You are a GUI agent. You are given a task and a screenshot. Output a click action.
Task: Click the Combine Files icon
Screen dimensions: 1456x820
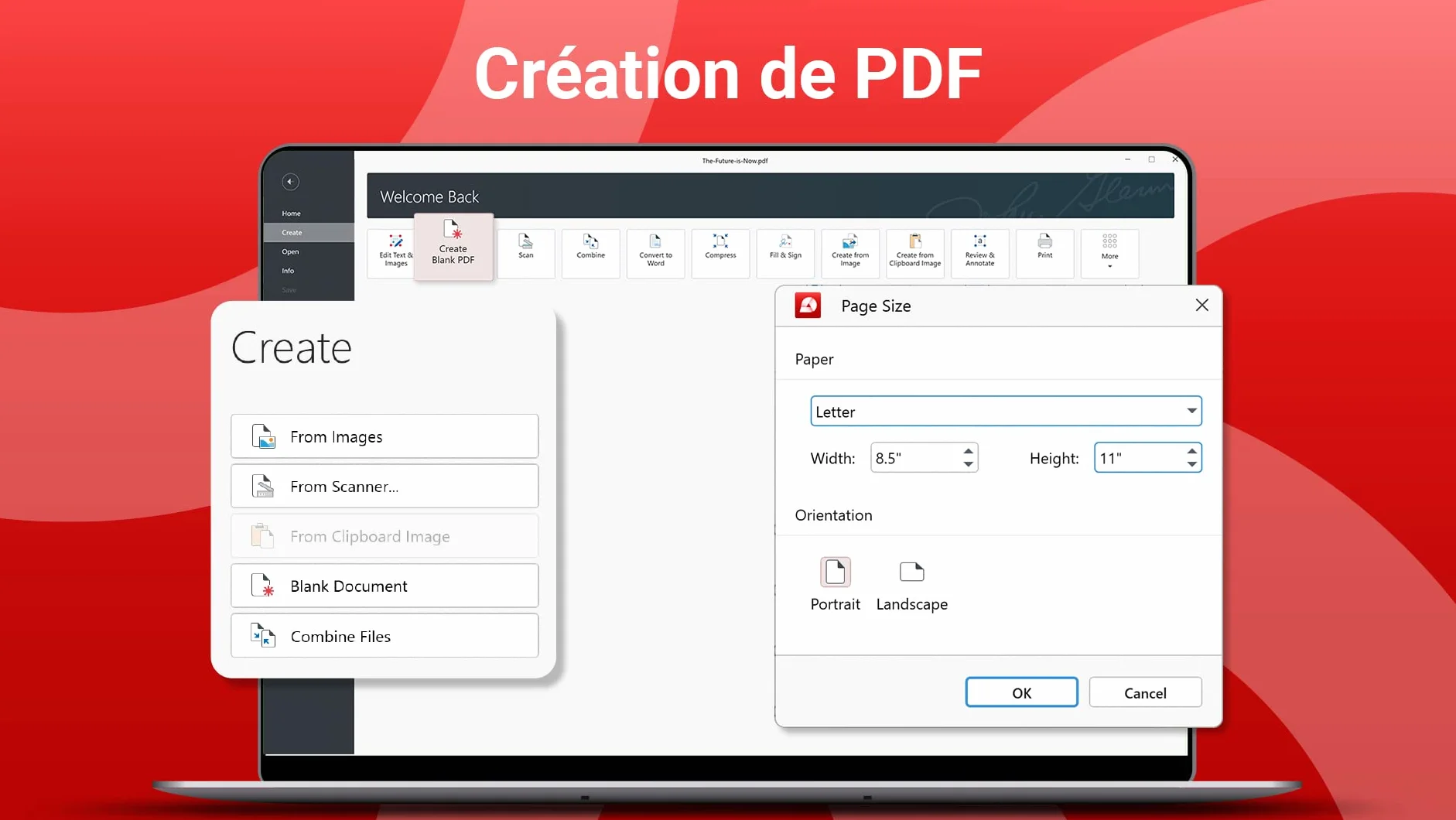tap(263, 636)
